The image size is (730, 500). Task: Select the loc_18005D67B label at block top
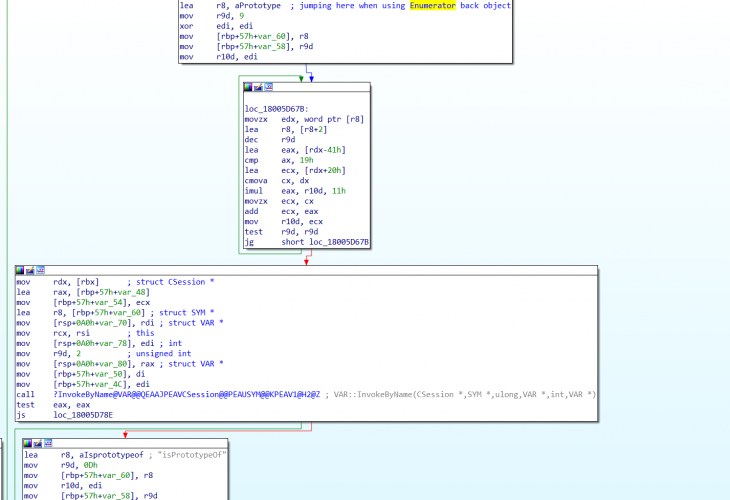tap(274, 108)
